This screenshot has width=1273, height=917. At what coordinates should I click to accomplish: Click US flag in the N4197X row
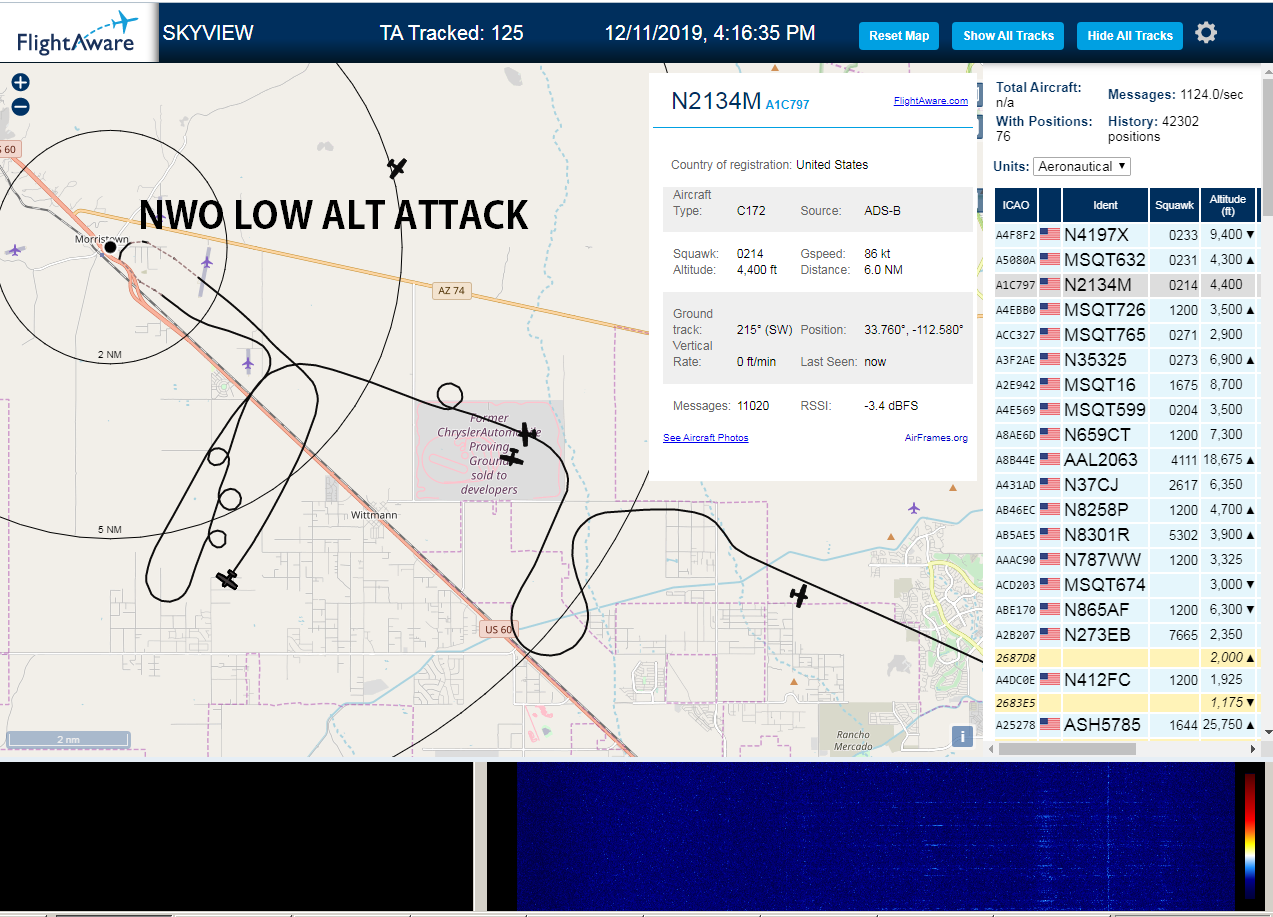tap(1050, 235)
